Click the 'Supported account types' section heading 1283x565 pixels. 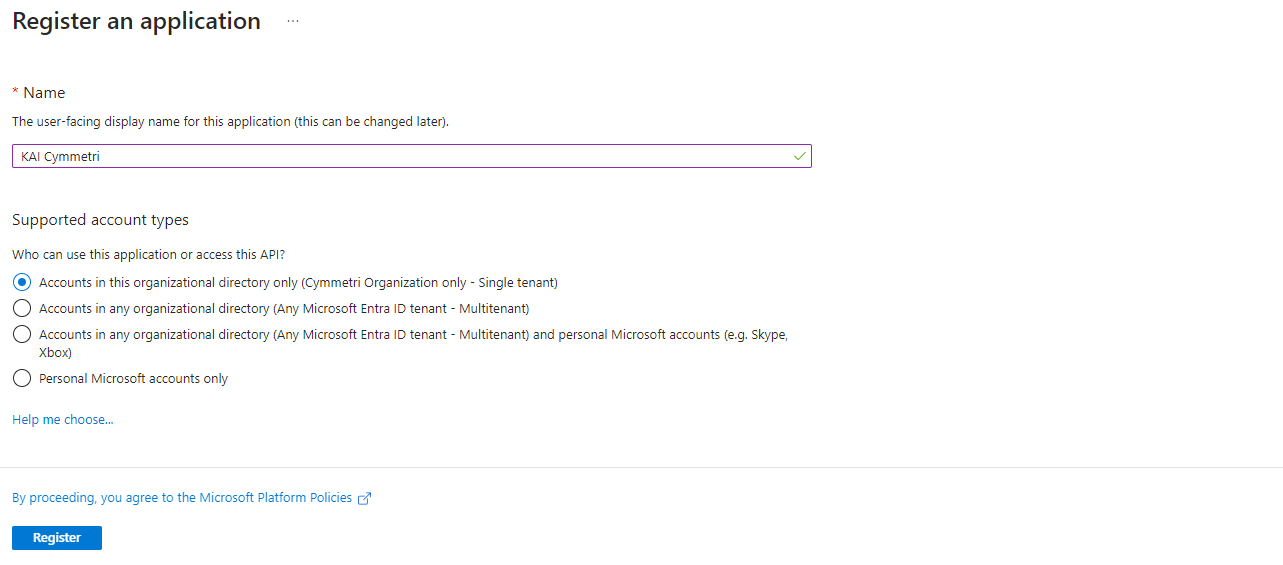[100, 220]
